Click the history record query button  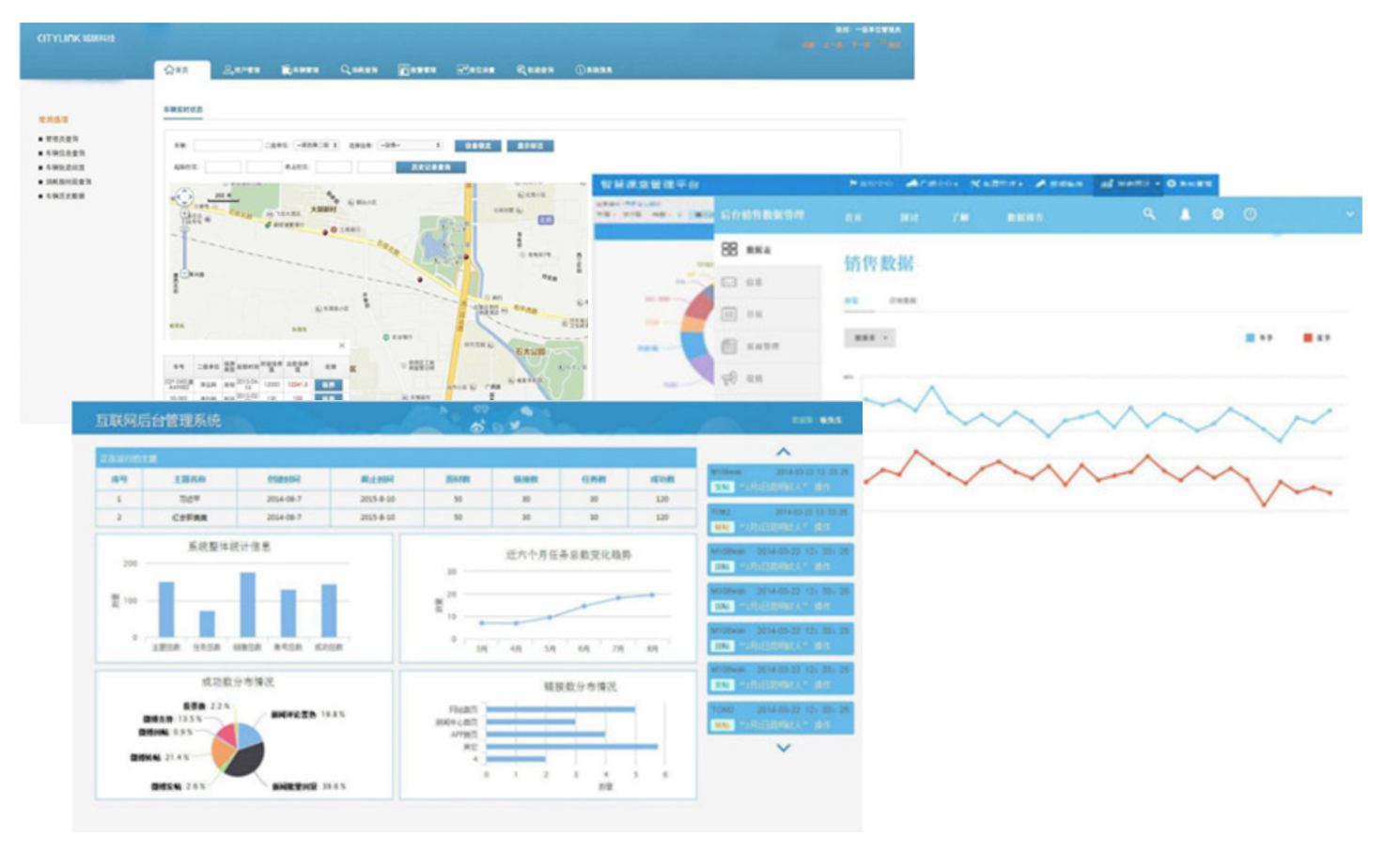(x=431, y=167)
